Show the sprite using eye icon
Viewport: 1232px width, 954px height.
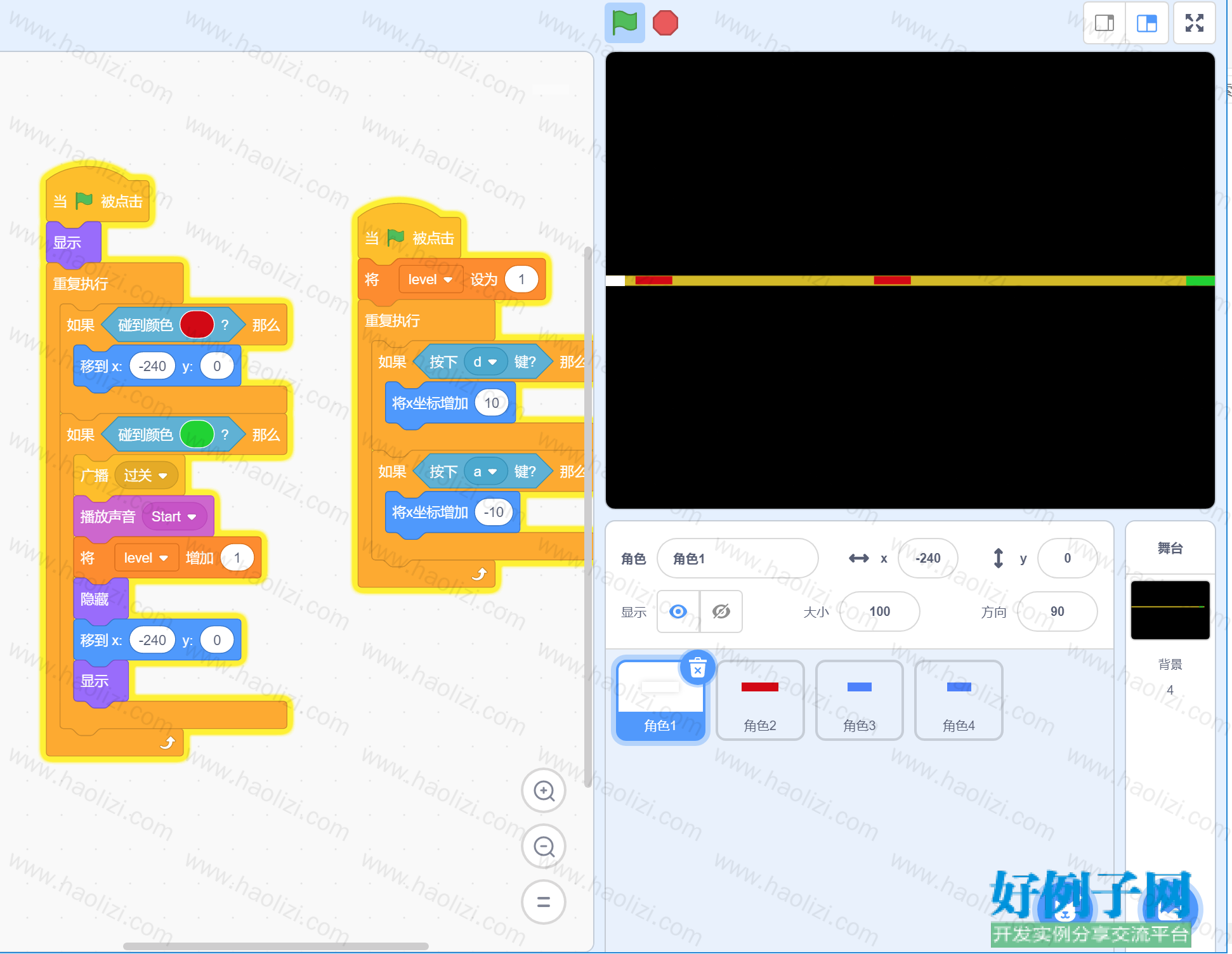pyautogui.click(x=678, y=611)
